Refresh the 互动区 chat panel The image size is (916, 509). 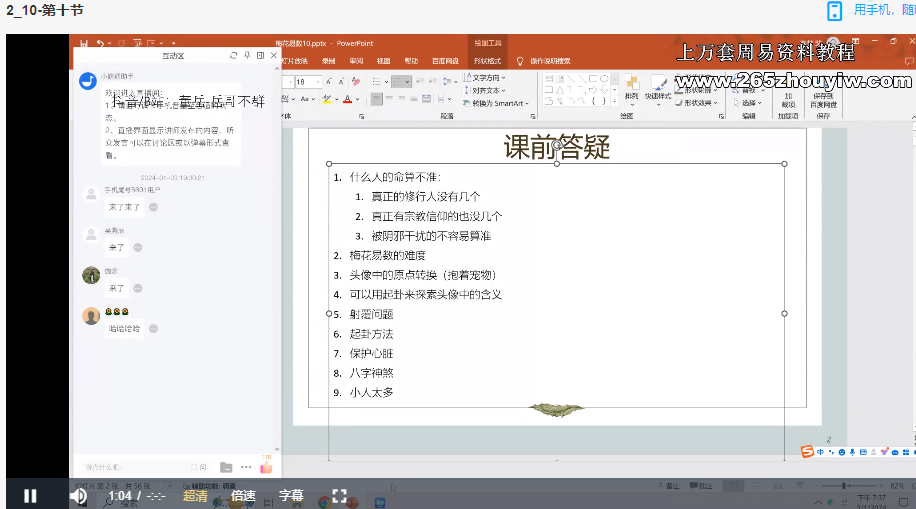click(234, 56)
